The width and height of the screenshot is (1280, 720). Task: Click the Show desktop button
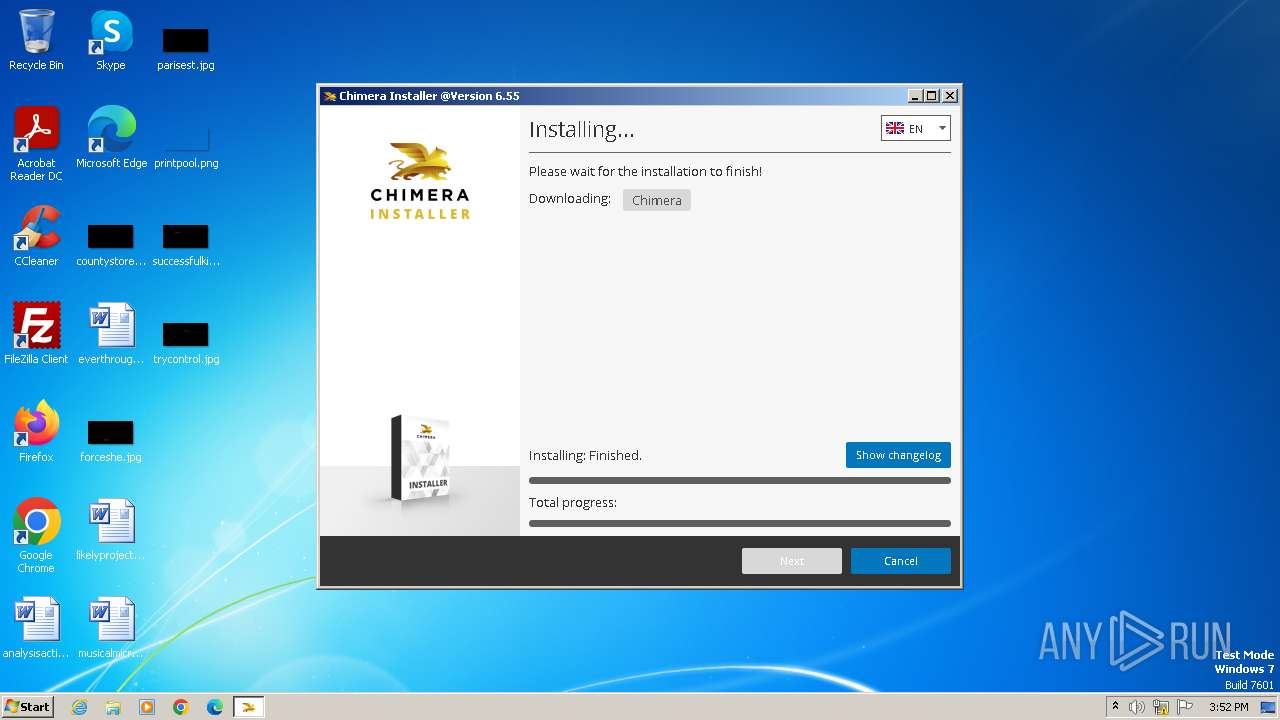pyautogui.click(x=1270, y=707)
